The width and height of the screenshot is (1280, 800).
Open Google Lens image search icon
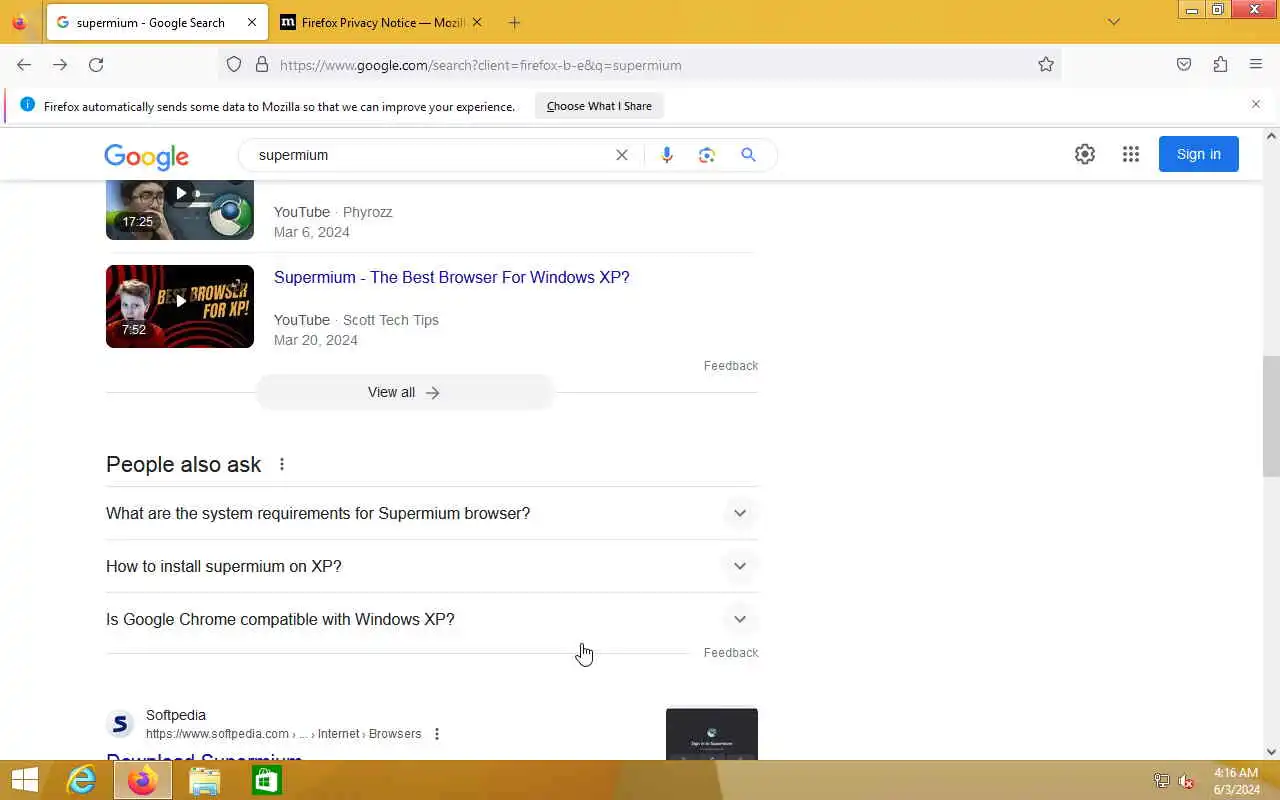(x=707, y=155)
